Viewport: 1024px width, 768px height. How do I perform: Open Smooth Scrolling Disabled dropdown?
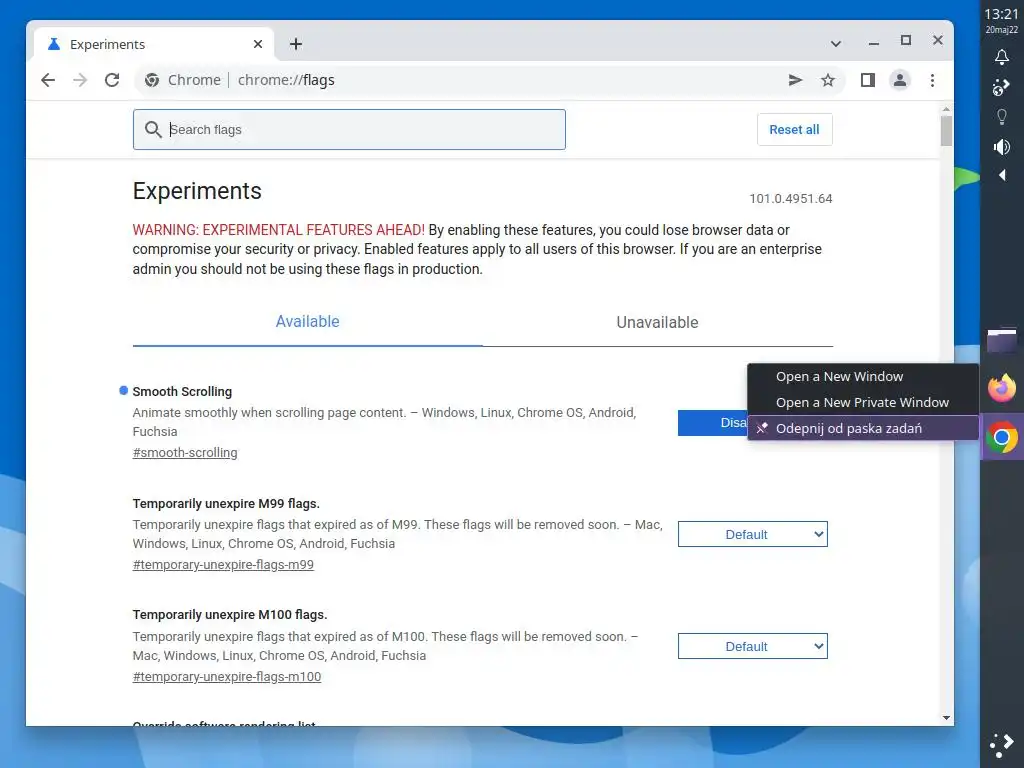(713, 423)
